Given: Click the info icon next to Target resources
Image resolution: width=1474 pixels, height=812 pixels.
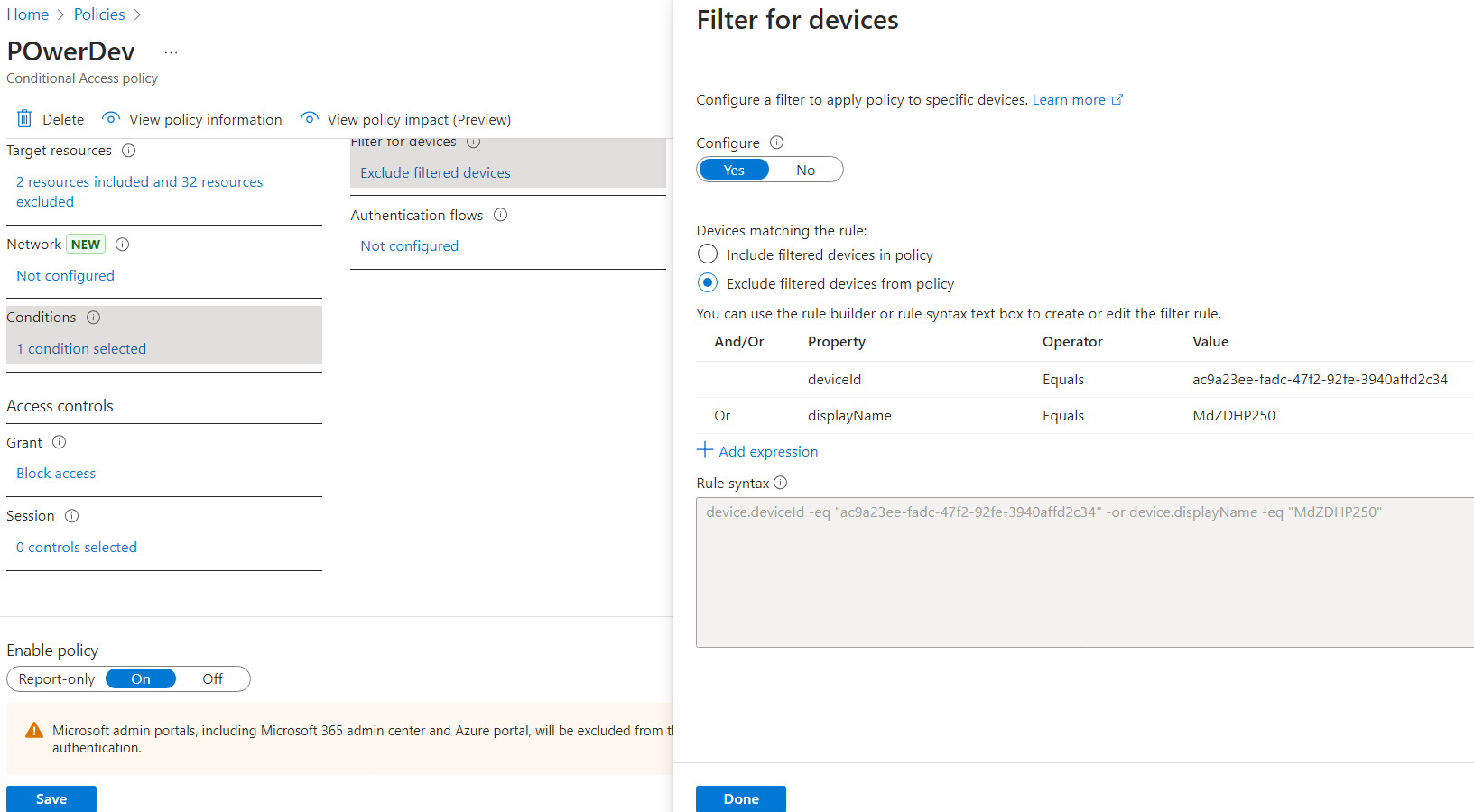Looking at the screenshot, I should click(x=128, y=151).
